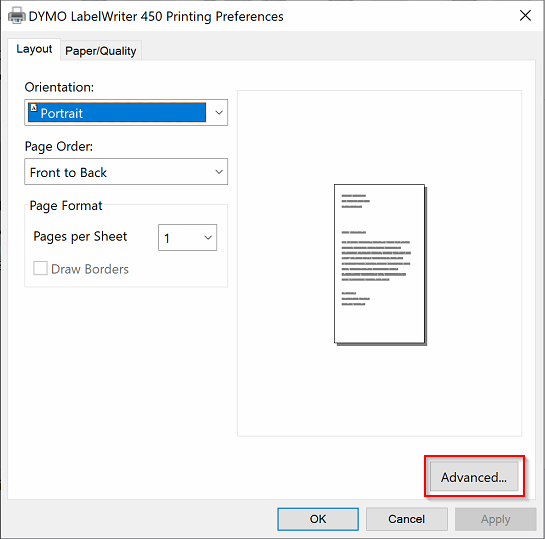Click the Page Format group label

[x=66, y=206]
